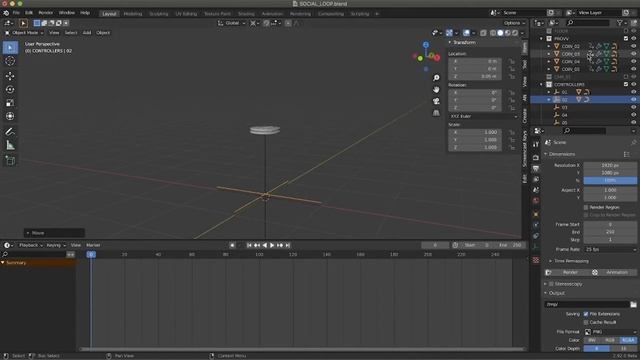Select the Transform tool in the left toolbar
The height and width of the screenshot is (360, 640).
[10, 116]
